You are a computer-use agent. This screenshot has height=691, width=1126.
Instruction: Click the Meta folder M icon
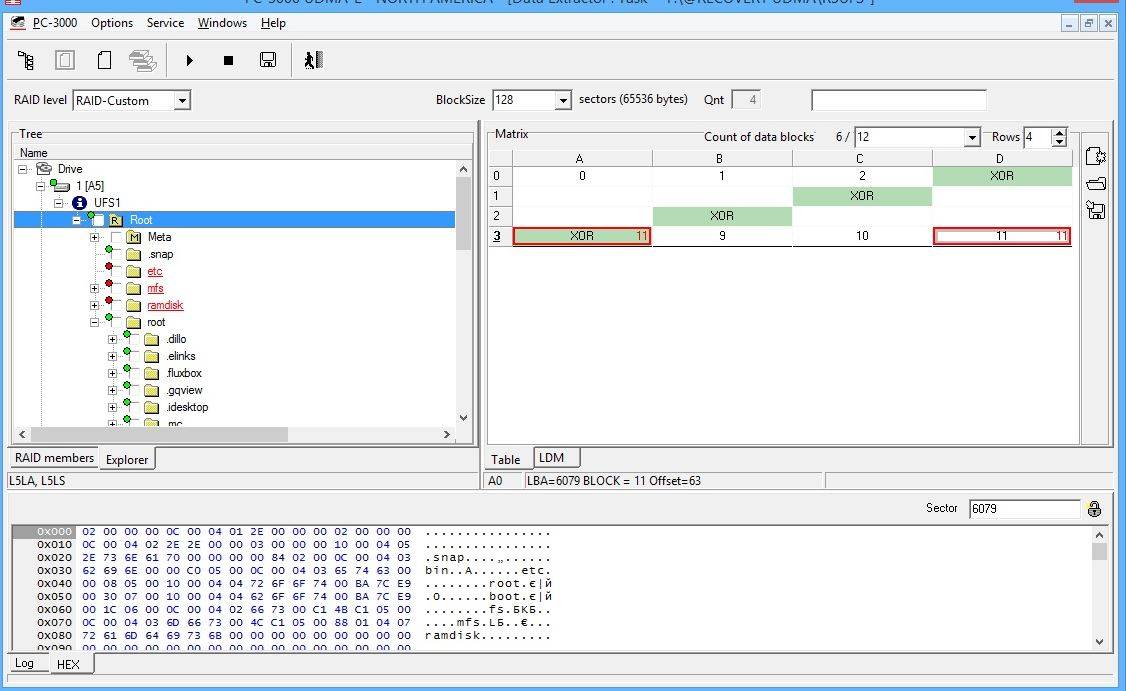tap(134, 237)
